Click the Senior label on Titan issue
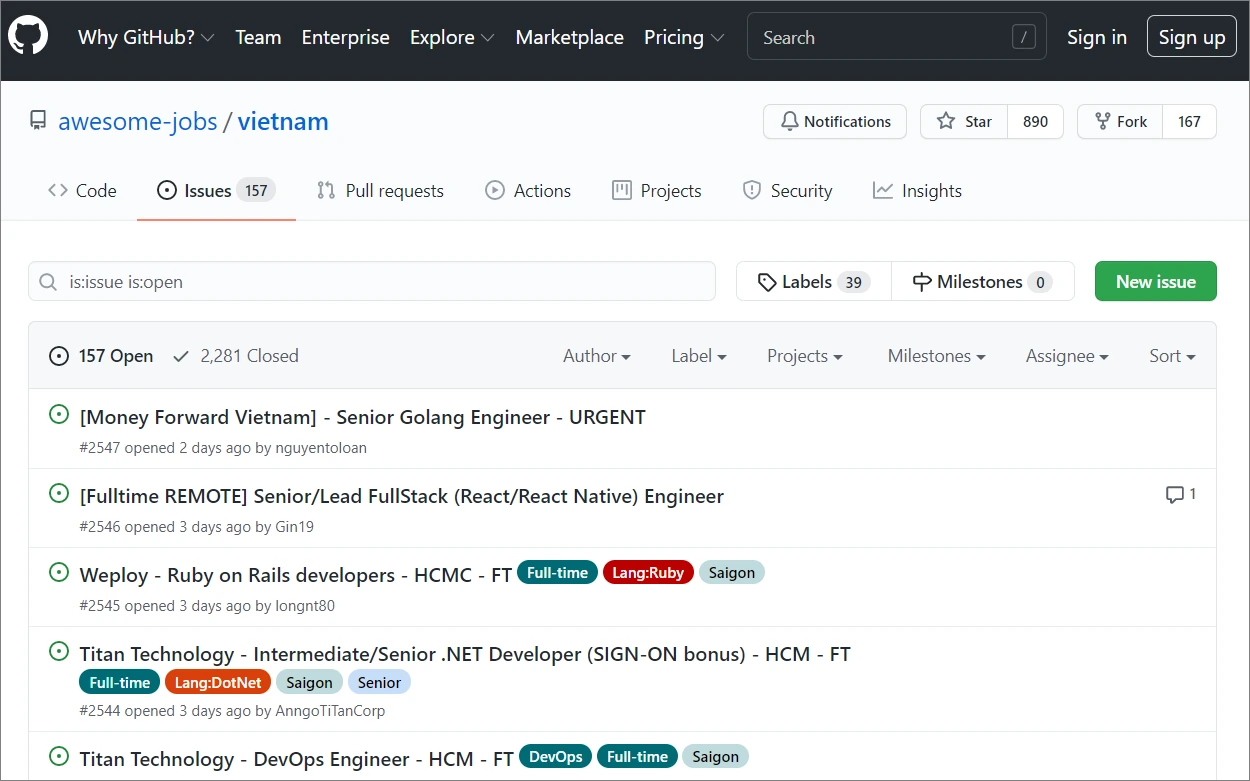Image resolution: width=1250 pixels, height=781 pixels. click(379, 682)
